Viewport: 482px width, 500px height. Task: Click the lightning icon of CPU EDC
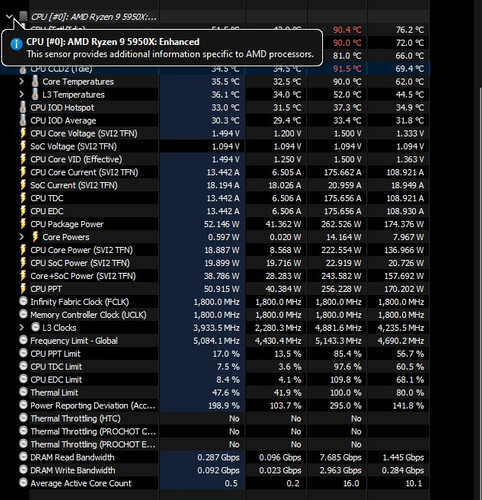pyautogui.click(x=23, y=211)
